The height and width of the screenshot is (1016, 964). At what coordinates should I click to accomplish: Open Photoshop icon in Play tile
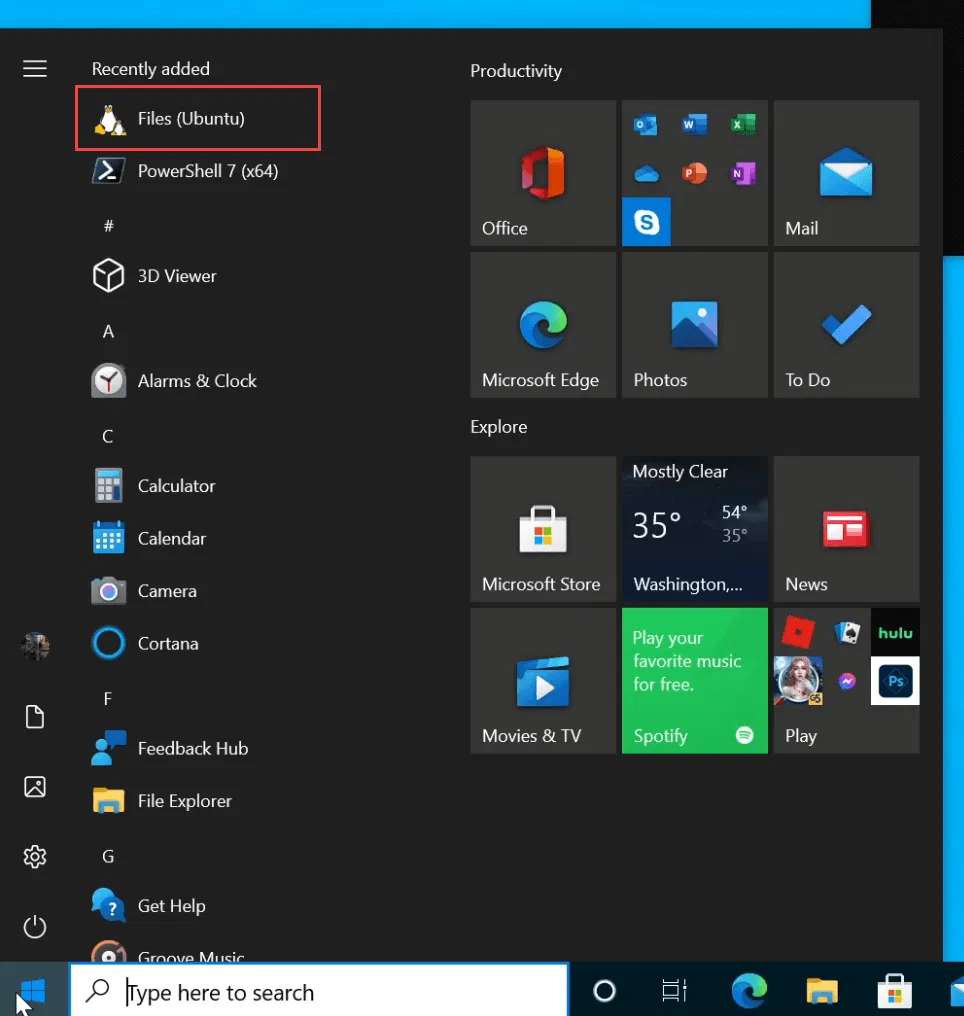pos(895,680)
